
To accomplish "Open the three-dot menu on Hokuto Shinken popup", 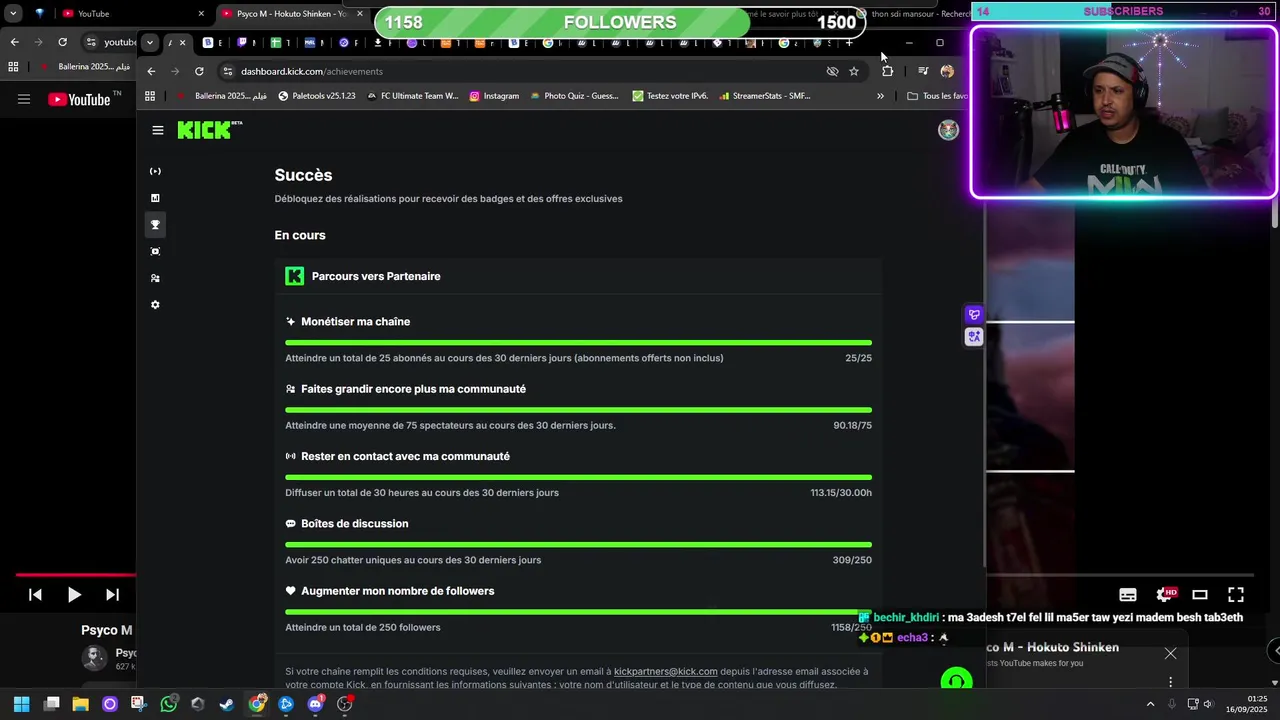I will pos(1170,682).
